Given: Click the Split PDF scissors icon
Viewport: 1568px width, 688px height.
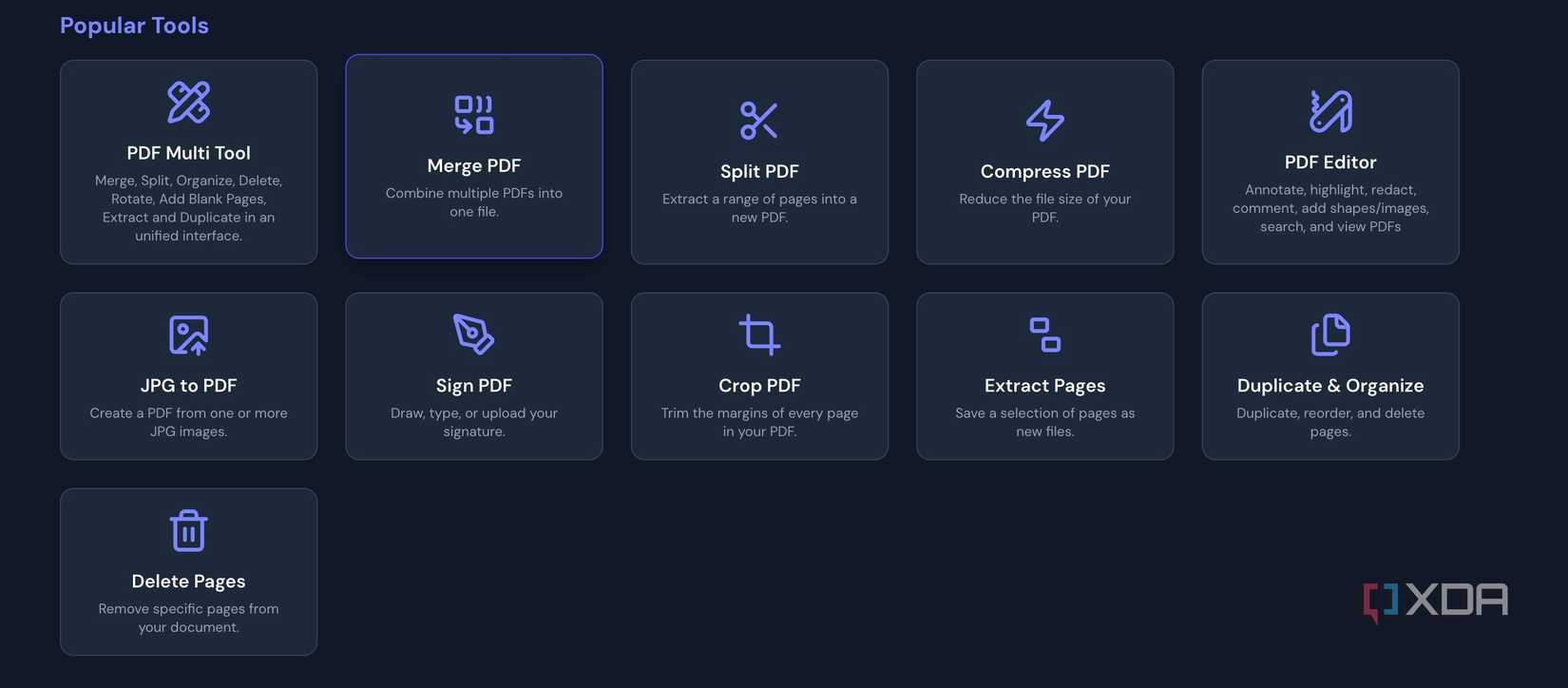Looking at the screenshot, I should (x=758, y=121).
